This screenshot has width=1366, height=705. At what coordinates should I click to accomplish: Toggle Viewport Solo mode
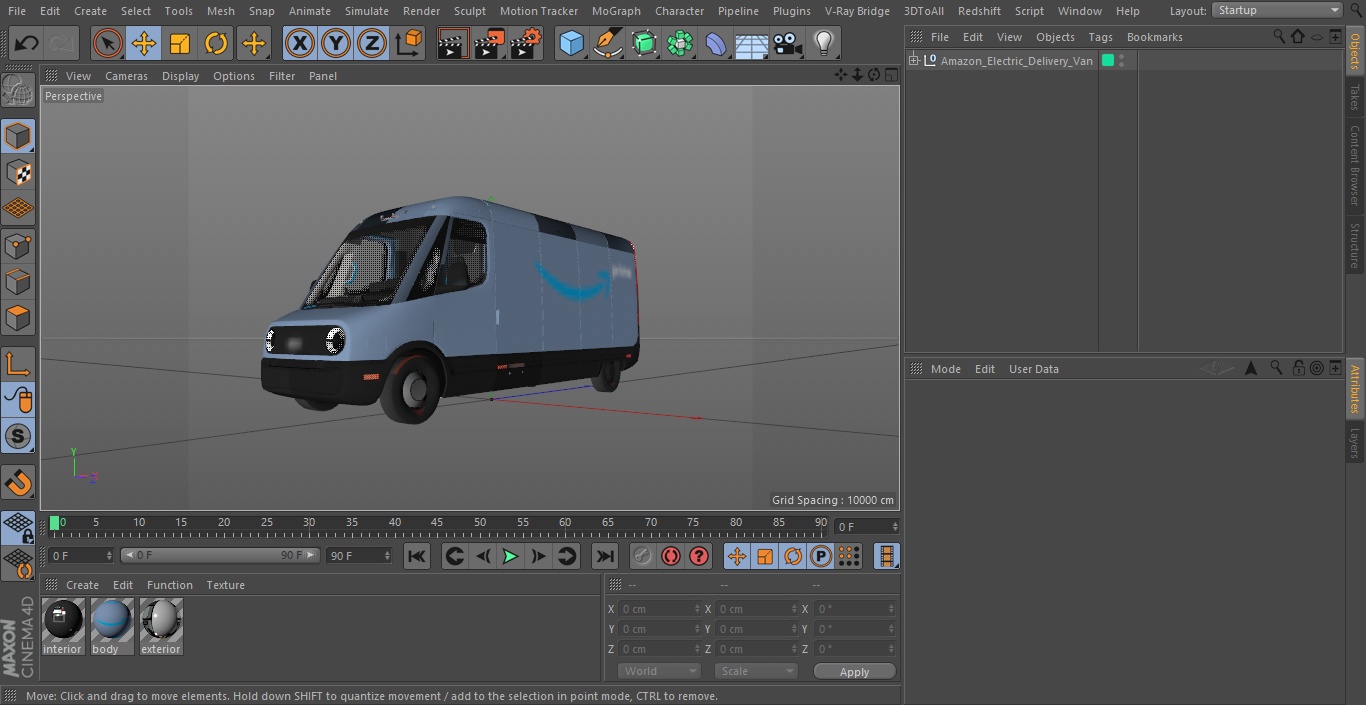18,436
